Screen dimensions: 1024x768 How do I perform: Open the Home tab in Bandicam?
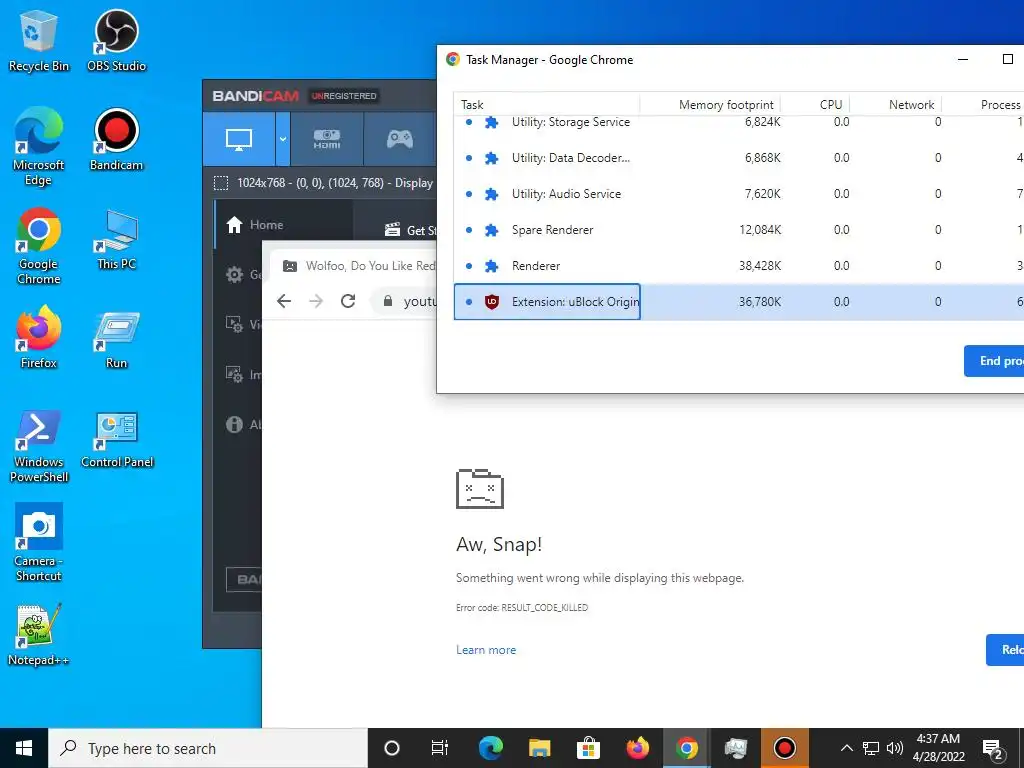283,225
